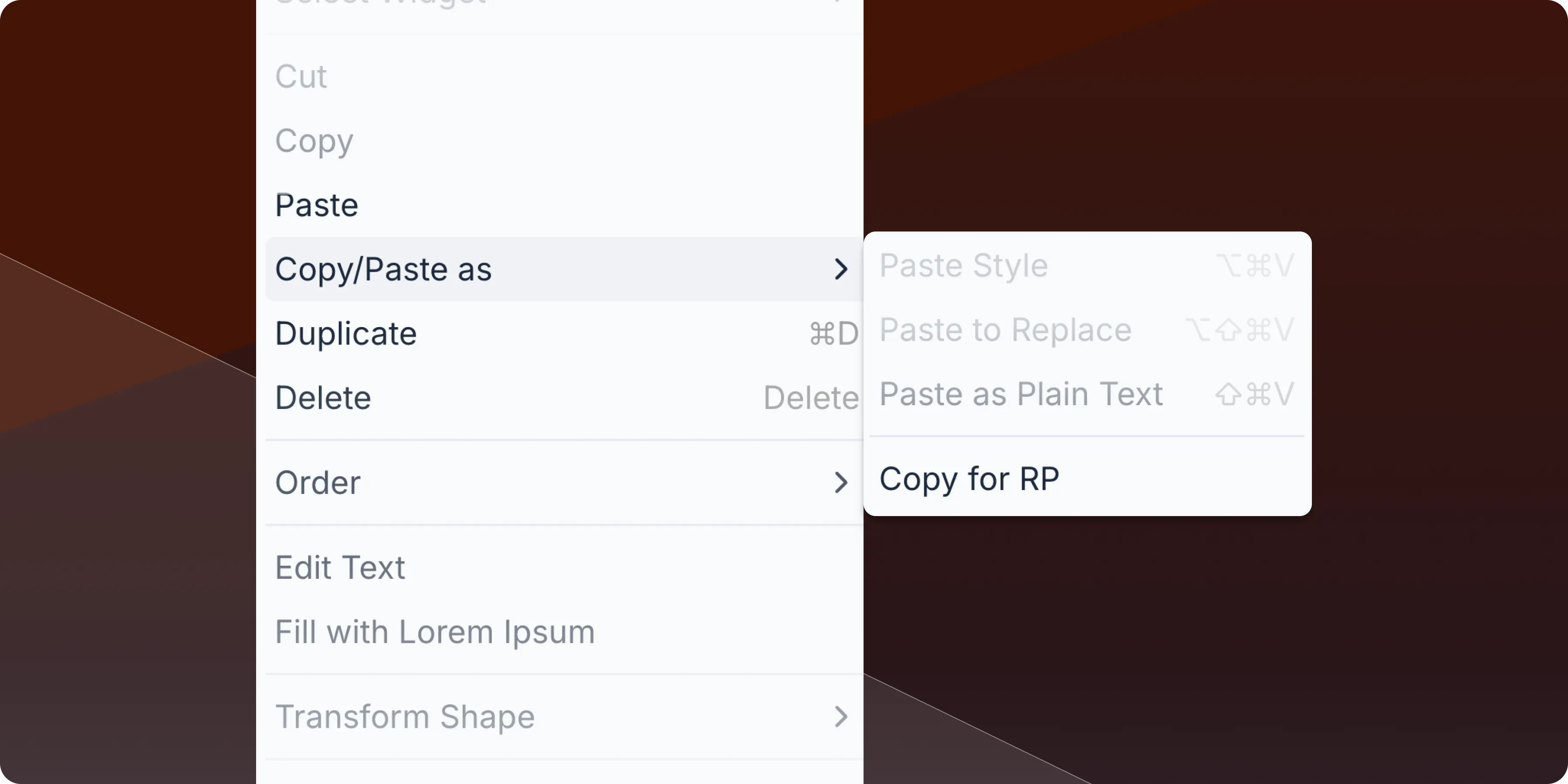Choose Copy for RP in submenu
The width and height of the screenshot is (1568, 784).
click(x=969, y=478)
